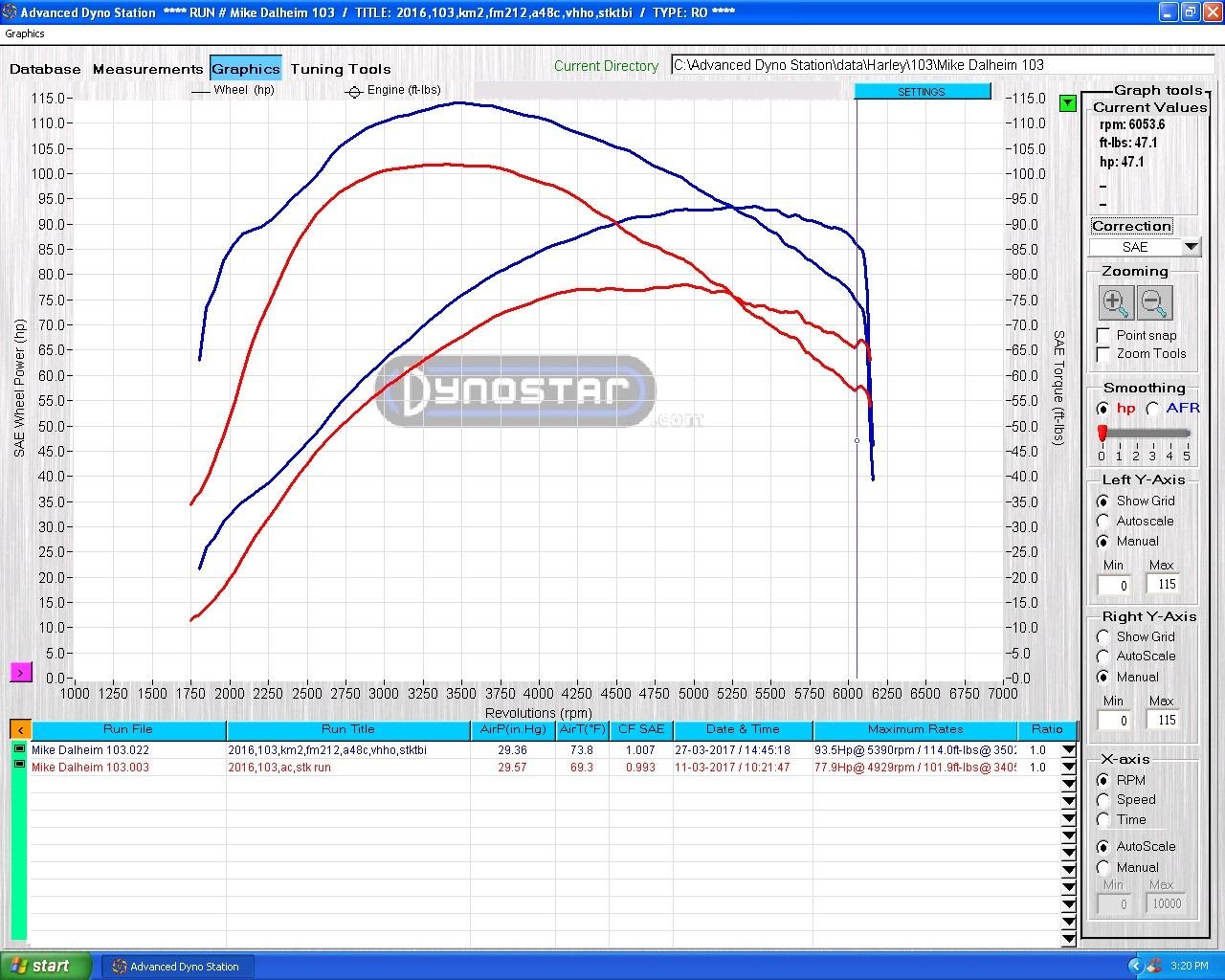Open ratio dropdown for run 103.003

(x=1069, y=768)
